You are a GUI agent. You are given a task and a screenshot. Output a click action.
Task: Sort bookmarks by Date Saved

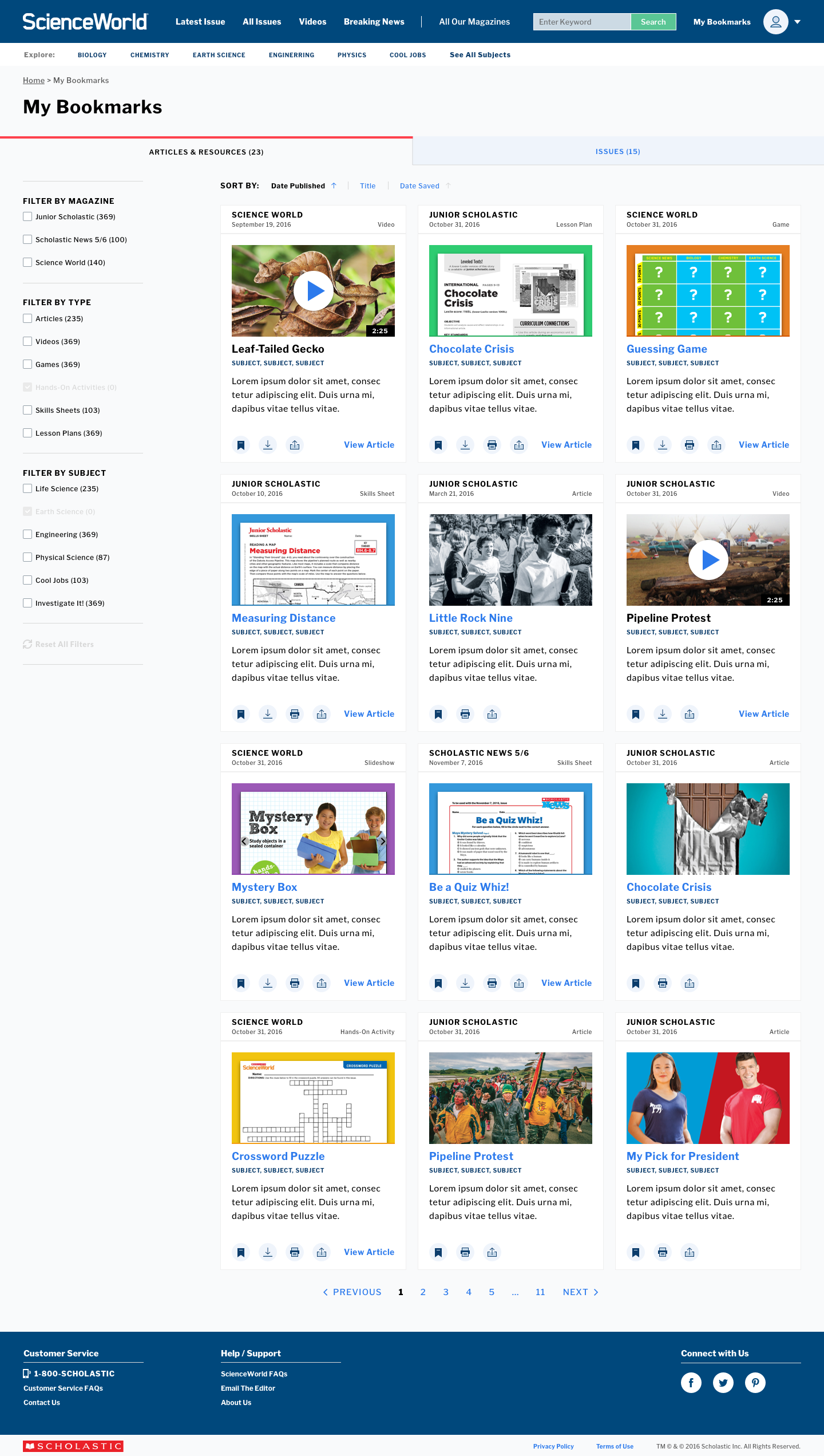pos(419,186)
